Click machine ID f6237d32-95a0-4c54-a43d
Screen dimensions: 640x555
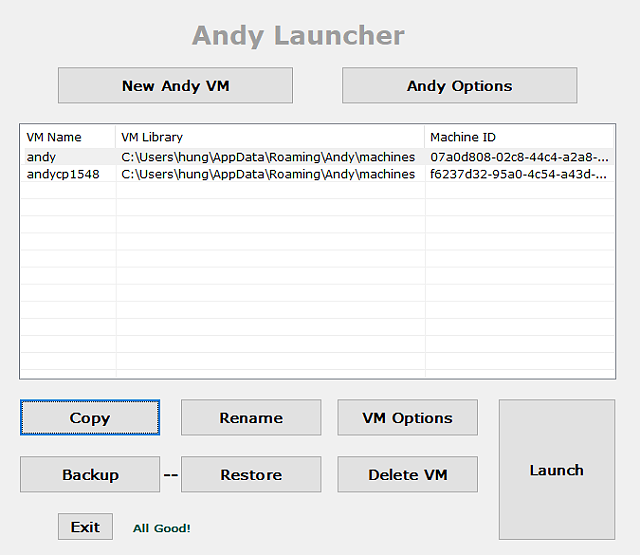click(x=518, y=174)
